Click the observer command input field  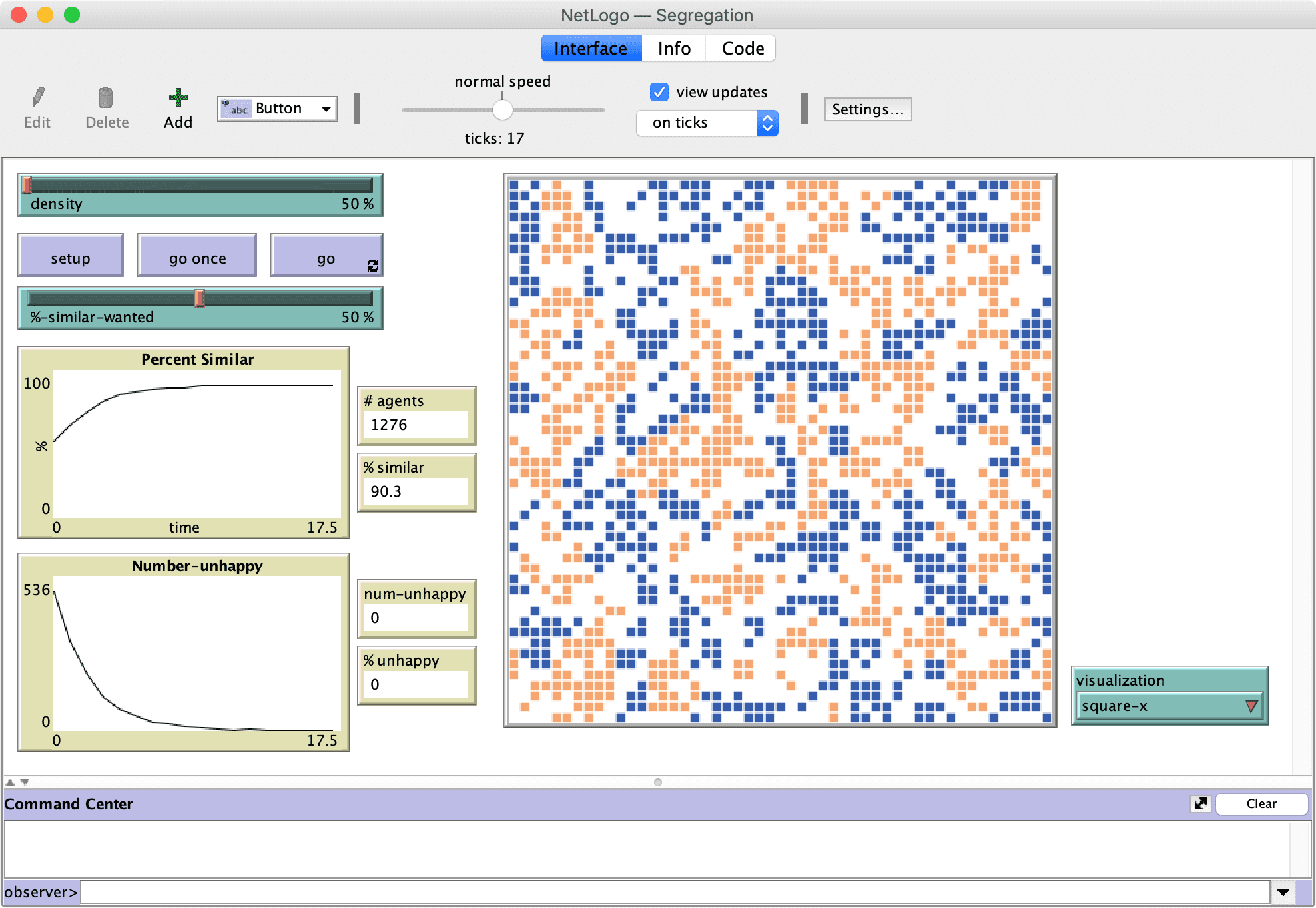tap(674, 893)
